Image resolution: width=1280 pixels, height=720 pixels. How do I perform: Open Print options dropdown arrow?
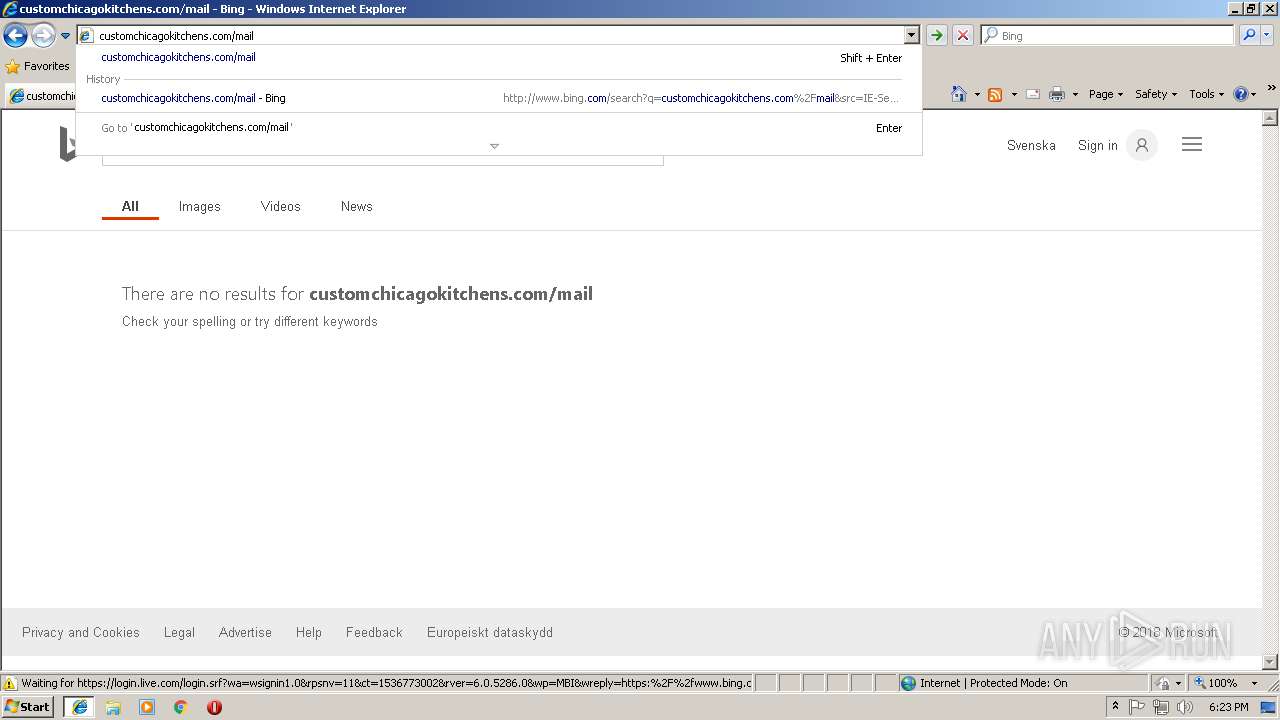point(1075,94)
